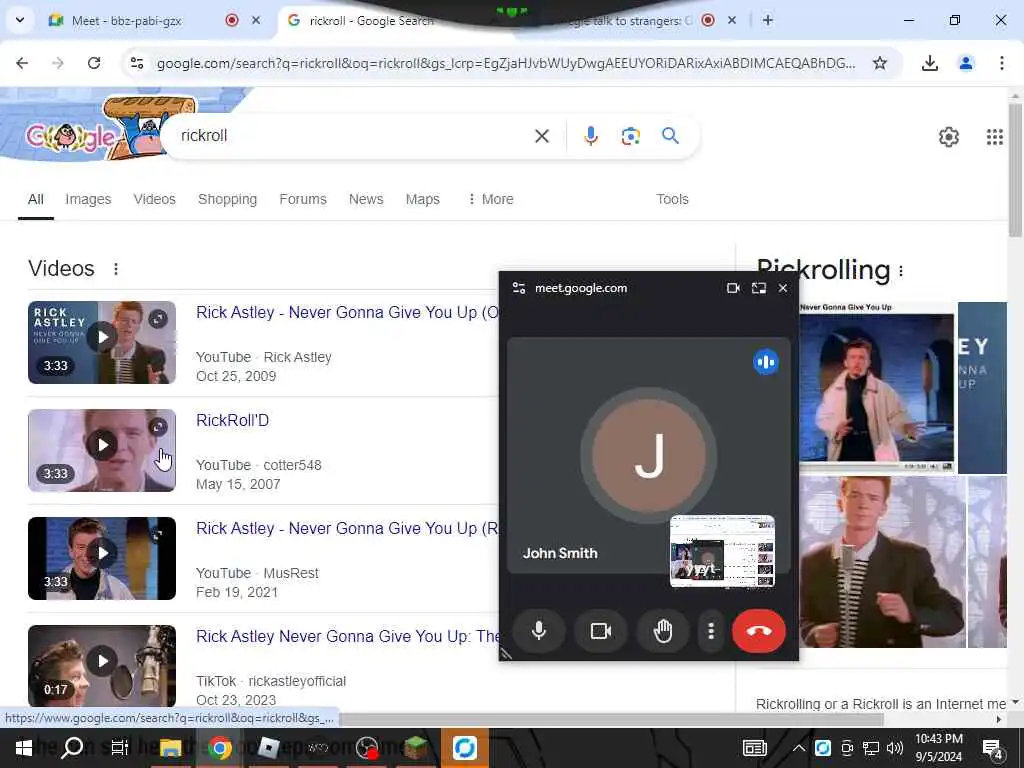Screen dimensions: 1024x768
Task: Switch to the News results tab
Action: [x=366, y=199]
